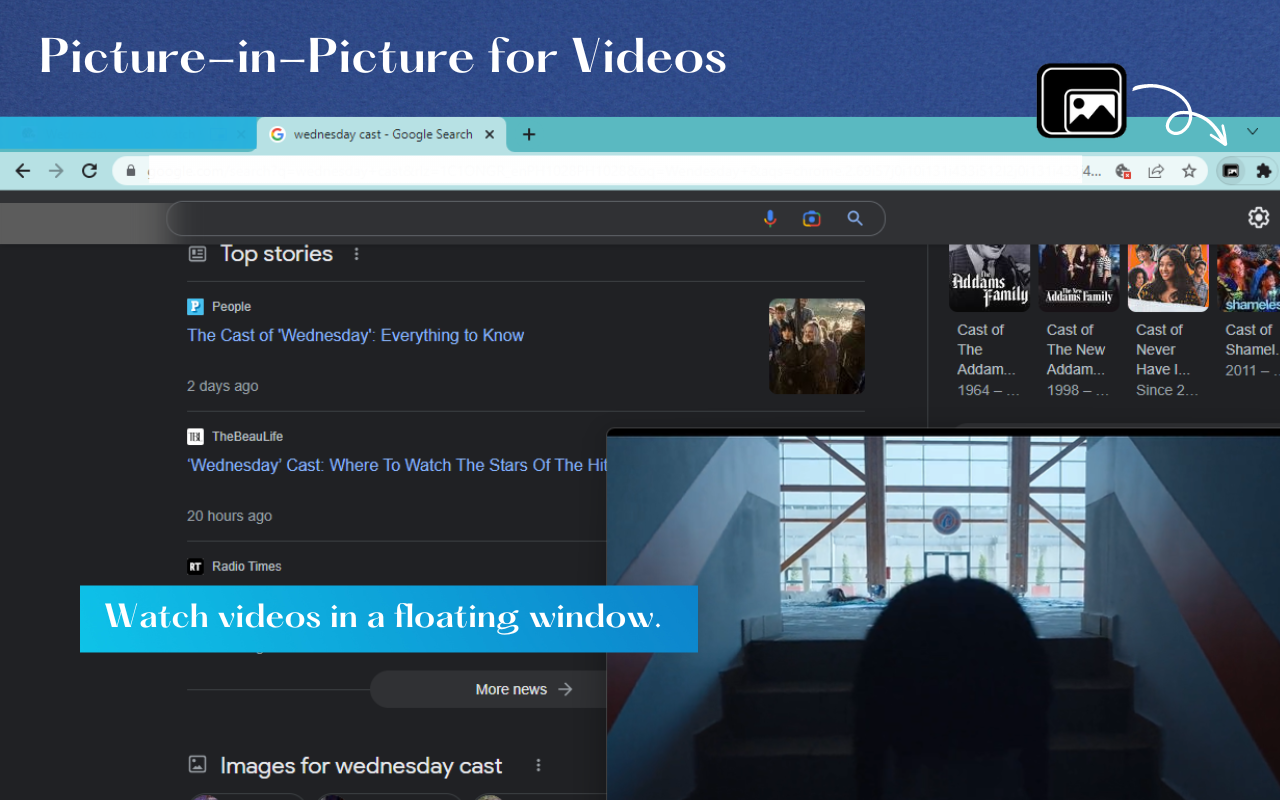Go forward using the browser forward arrow
This screenshot has width=1280, height=800.
pos(56,171)
